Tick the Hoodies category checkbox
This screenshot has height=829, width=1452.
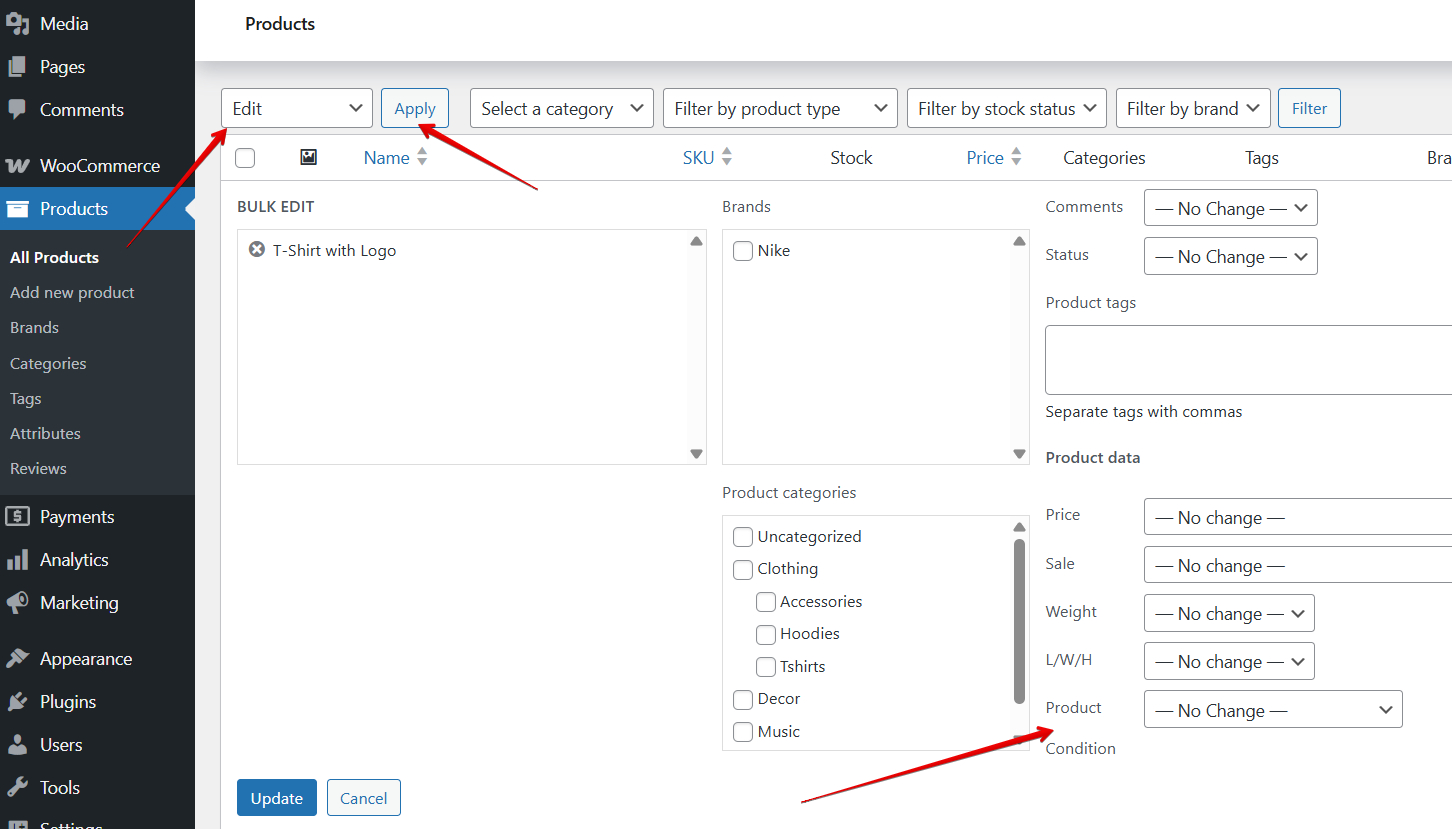766,634
